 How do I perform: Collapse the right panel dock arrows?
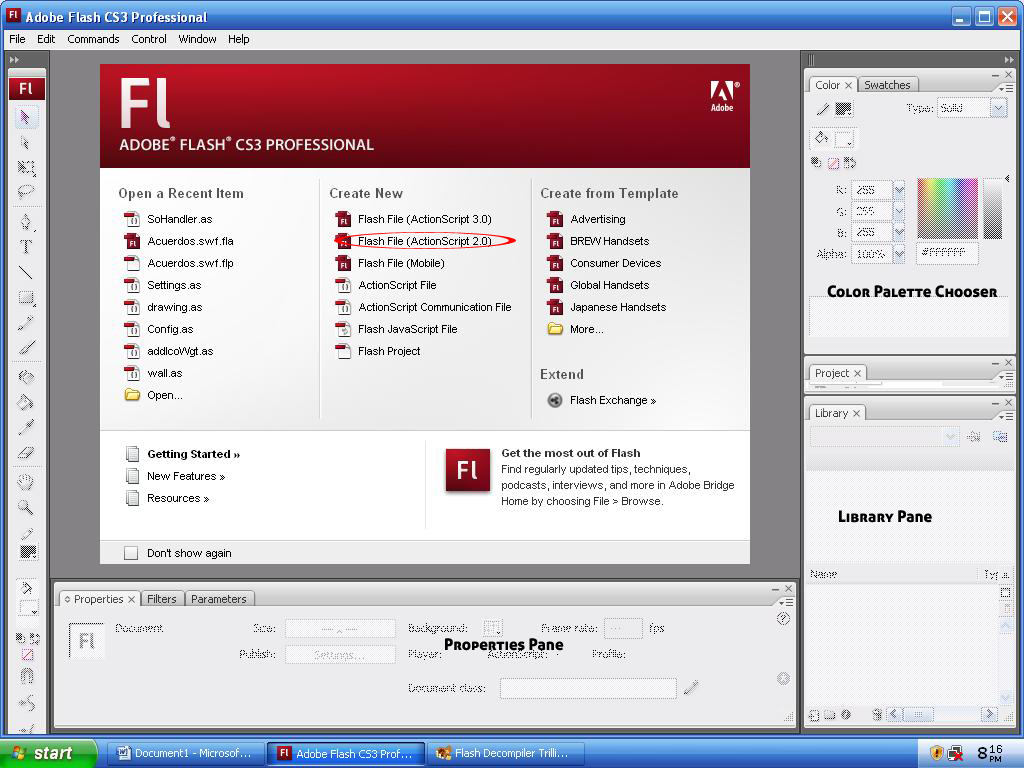pyautogui.click(x=1009, y=59)
